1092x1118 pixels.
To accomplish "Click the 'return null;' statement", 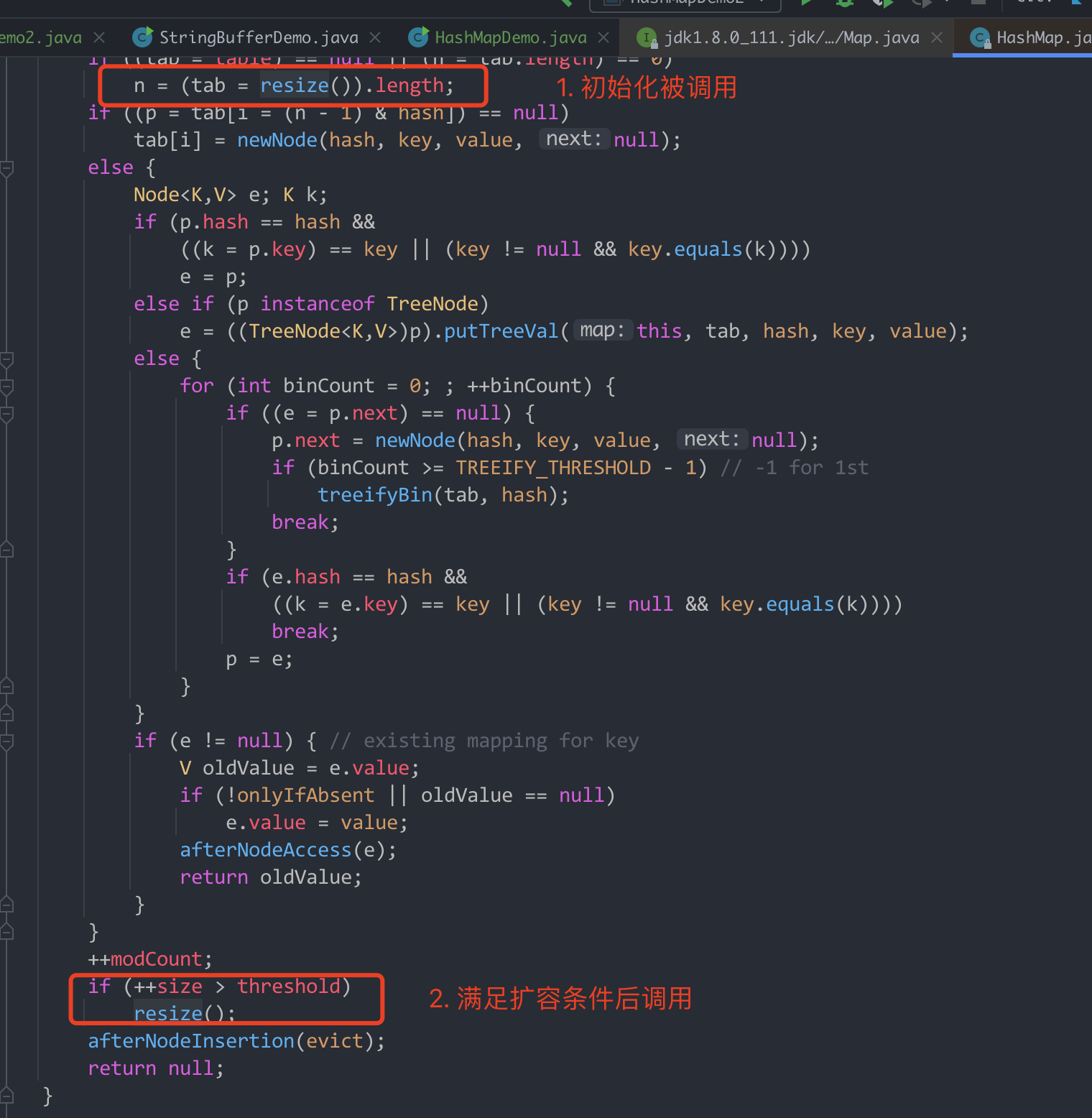I will click(156, 1068).
